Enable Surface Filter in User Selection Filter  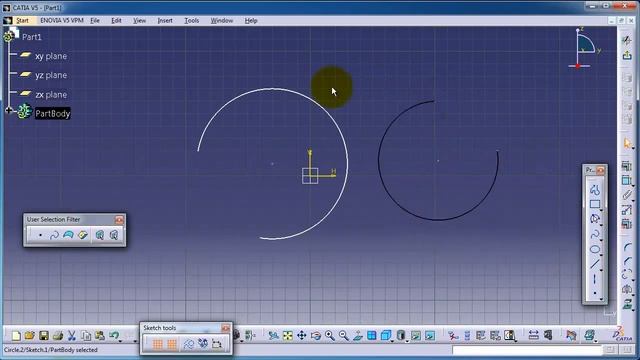(x=68, y=235)
